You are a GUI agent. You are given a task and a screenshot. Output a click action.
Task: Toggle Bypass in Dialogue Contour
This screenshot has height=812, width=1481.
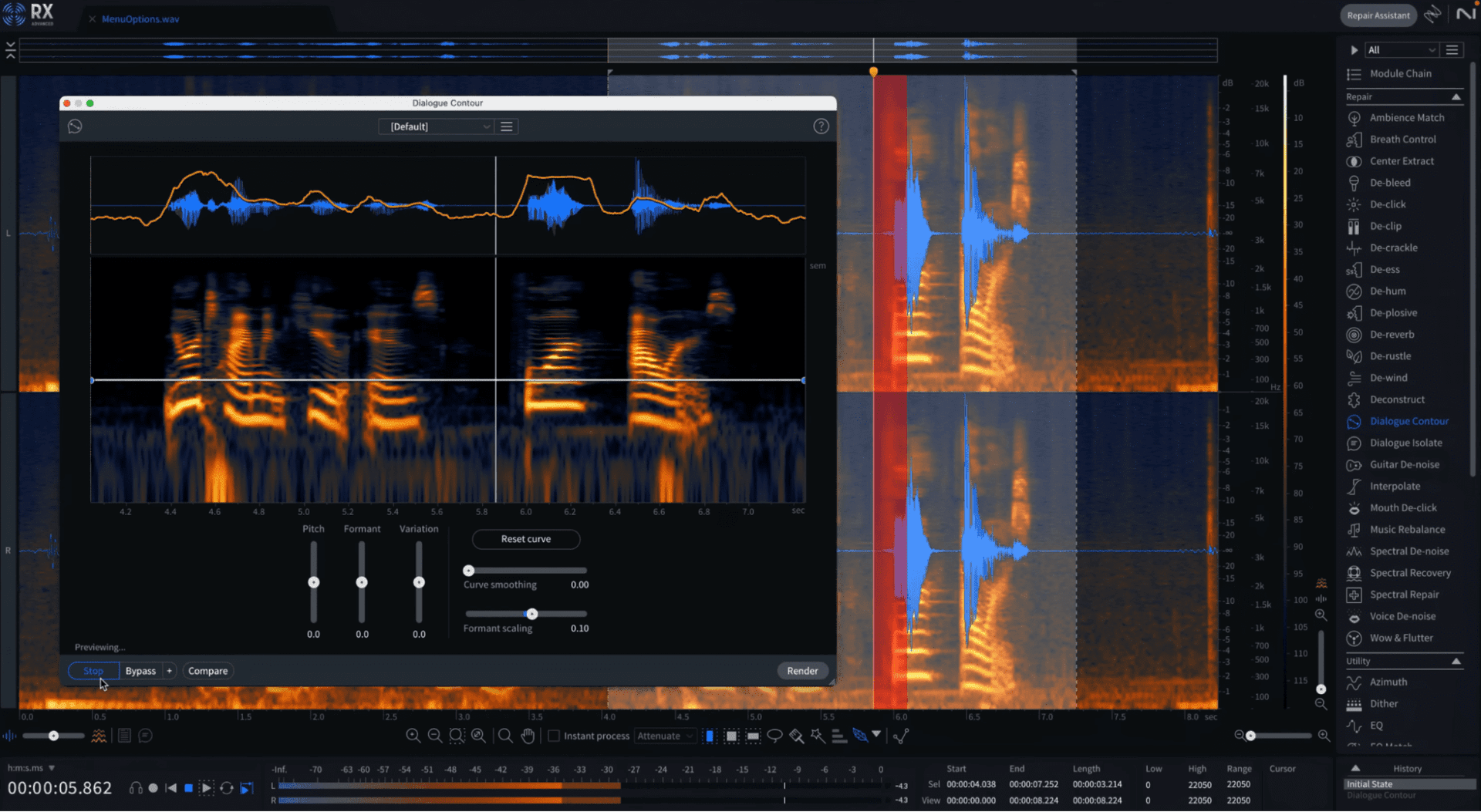tap(140, 671)
